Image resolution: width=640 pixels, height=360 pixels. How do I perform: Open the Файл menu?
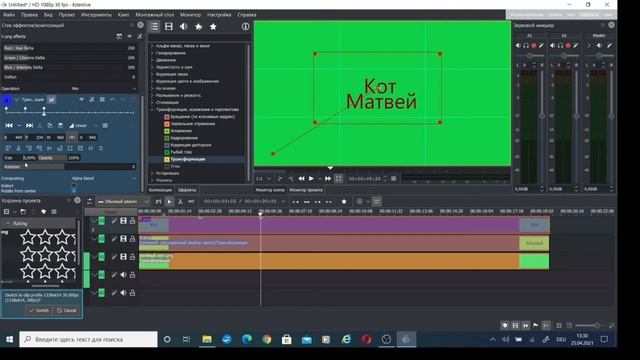9,15
